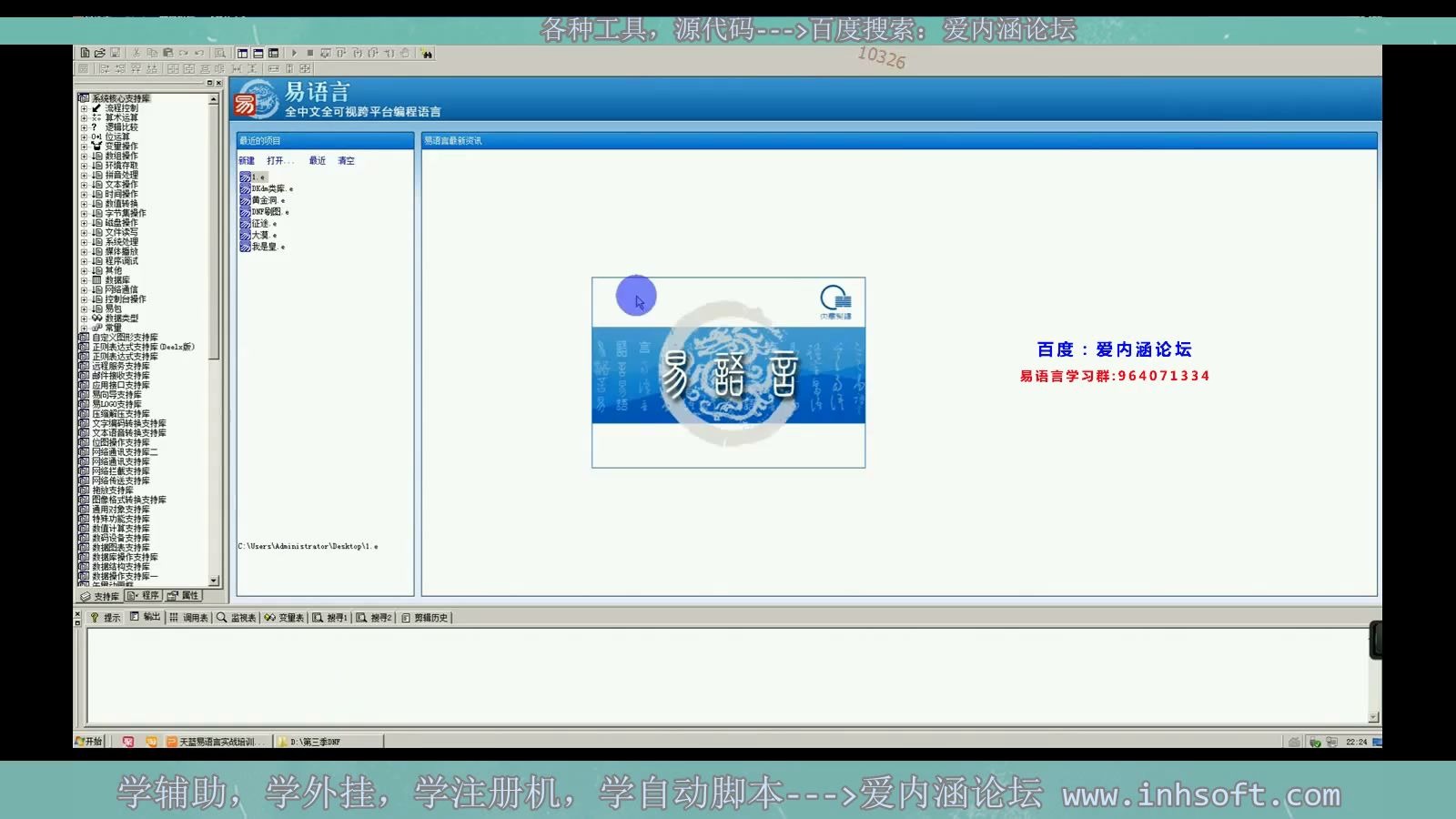Toggle the first window layout toolbar icon

(x=243, y=54)
